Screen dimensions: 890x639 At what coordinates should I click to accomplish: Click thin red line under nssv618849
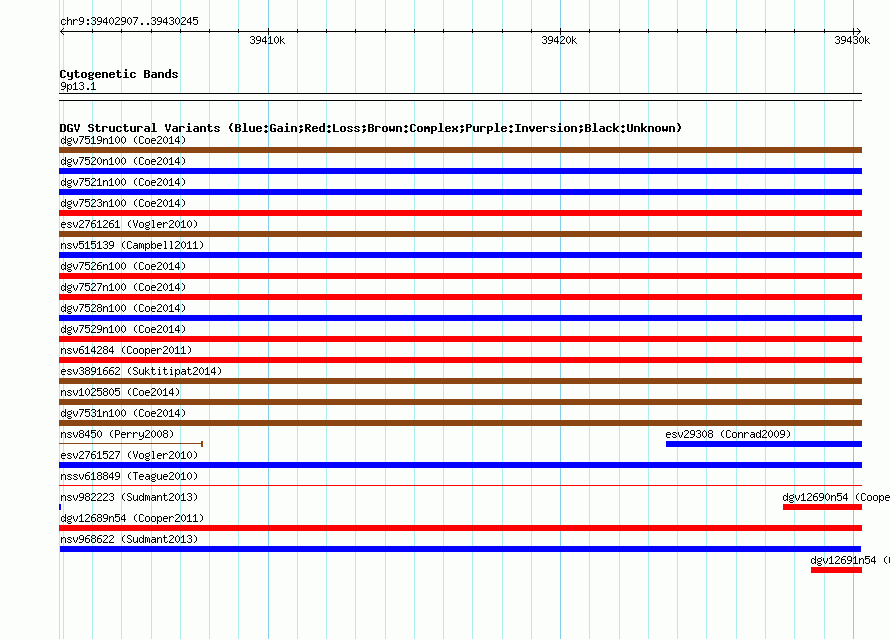(460, 486)
